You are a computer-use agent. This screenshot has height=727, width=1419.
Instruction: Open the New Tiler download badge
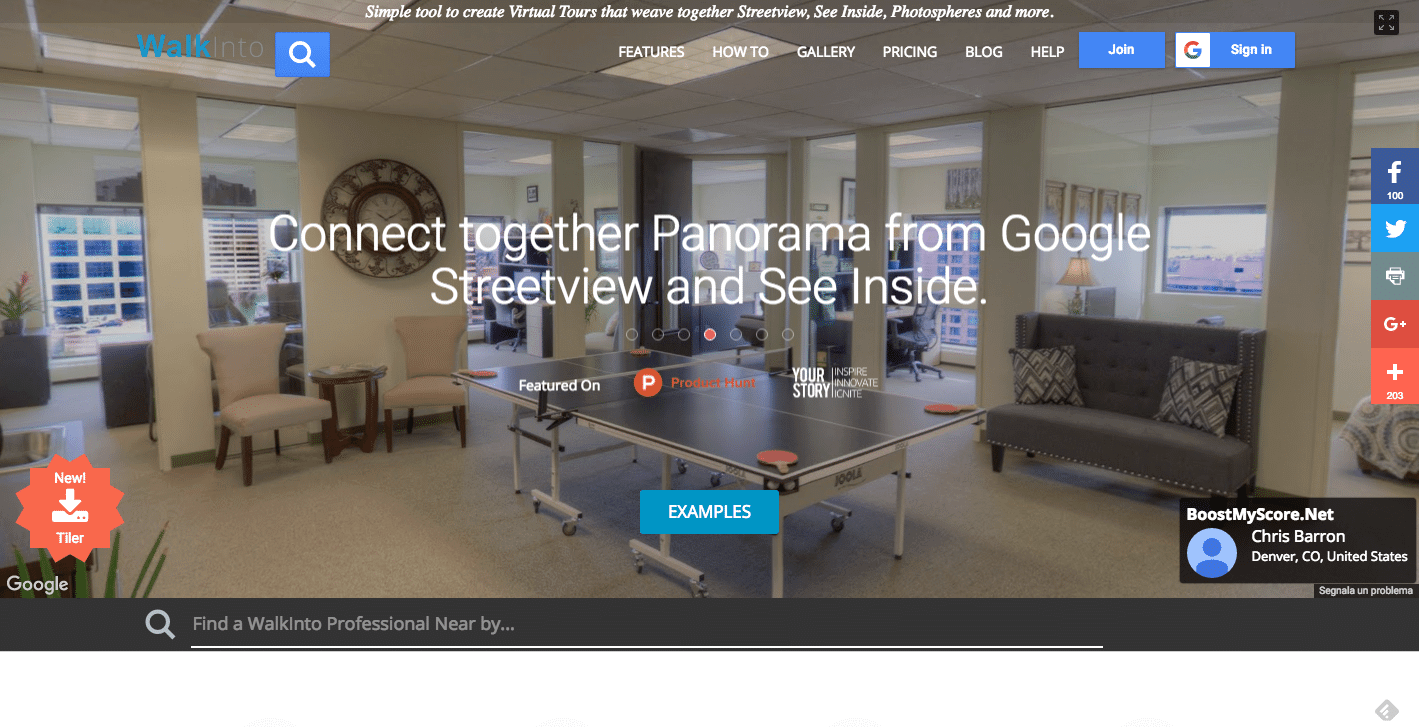click(70, 508)
